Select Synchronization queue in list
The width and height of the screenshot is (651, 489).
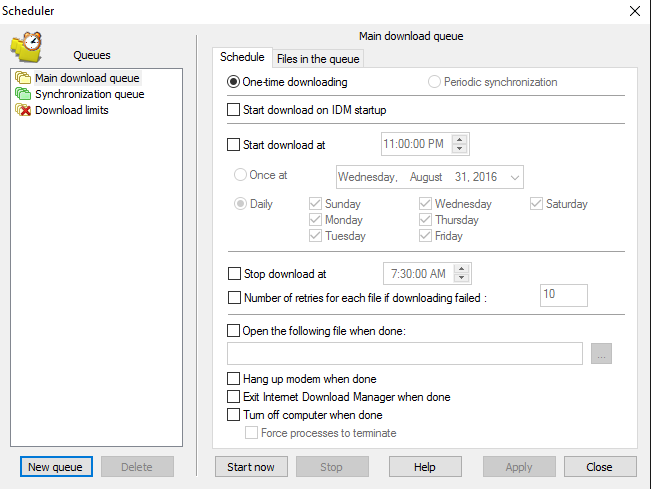coord(90,94)
